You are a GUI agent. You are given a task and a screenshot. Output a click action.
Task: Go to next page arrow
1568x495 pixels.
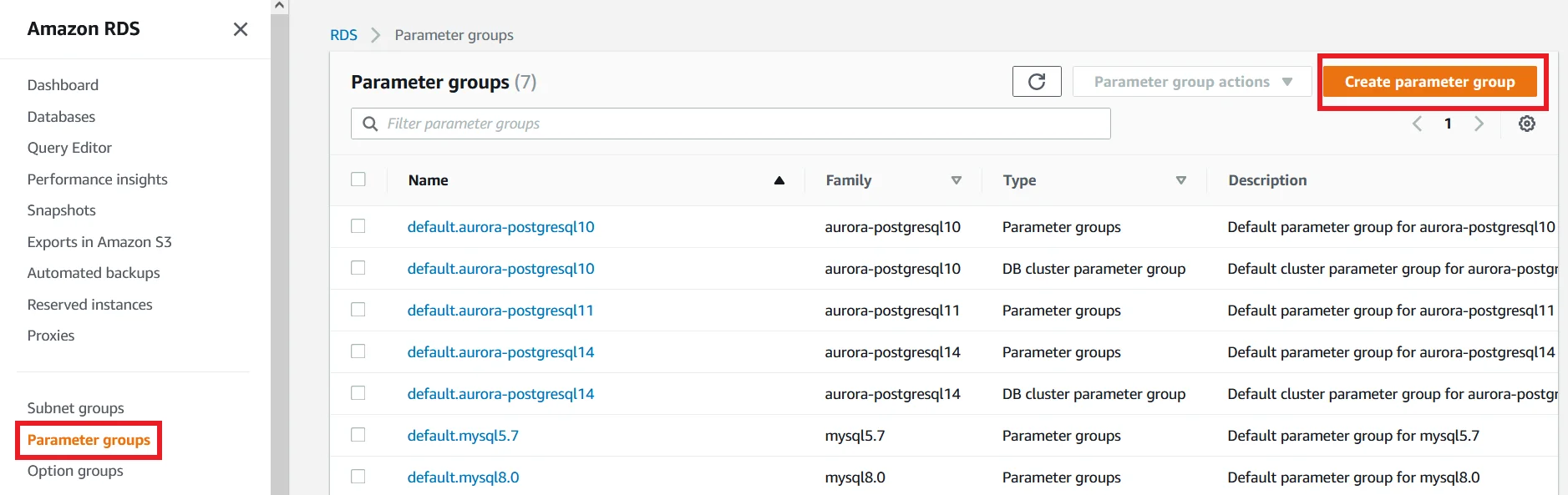coord(1479,124)
